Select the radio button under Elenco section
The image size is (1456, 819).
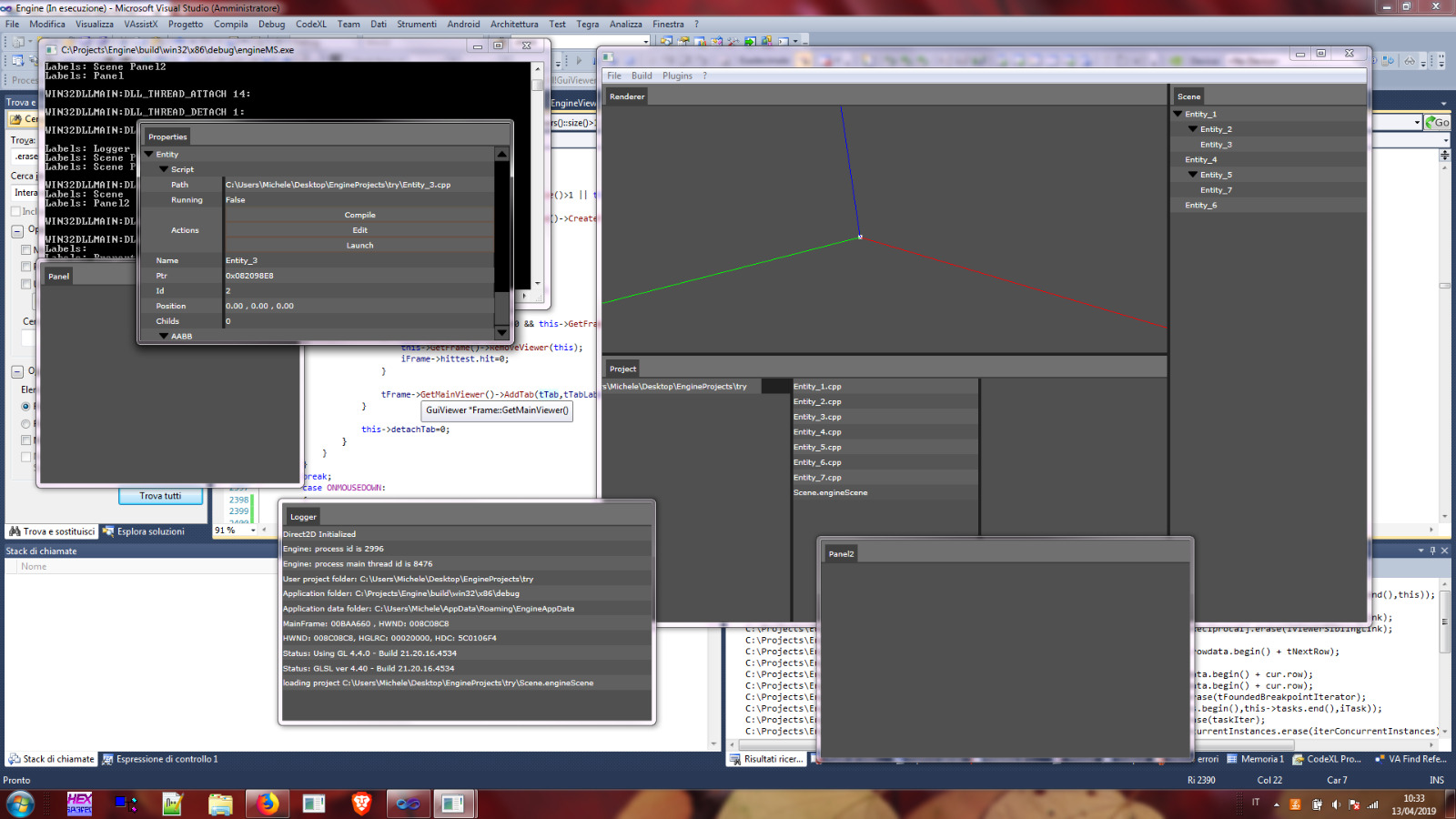coord(25,407)
